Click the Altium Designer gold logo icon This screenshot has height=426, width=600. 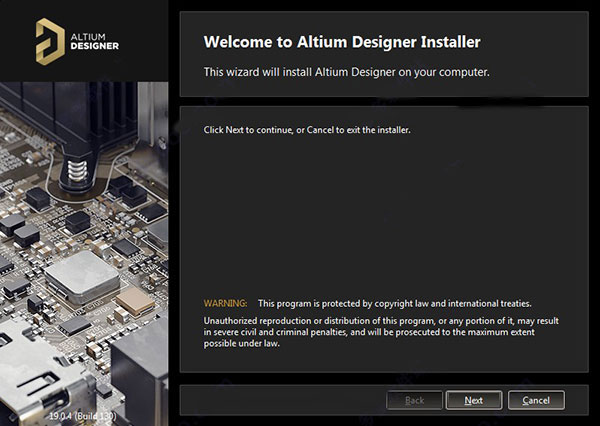click(x=50, y=41)
